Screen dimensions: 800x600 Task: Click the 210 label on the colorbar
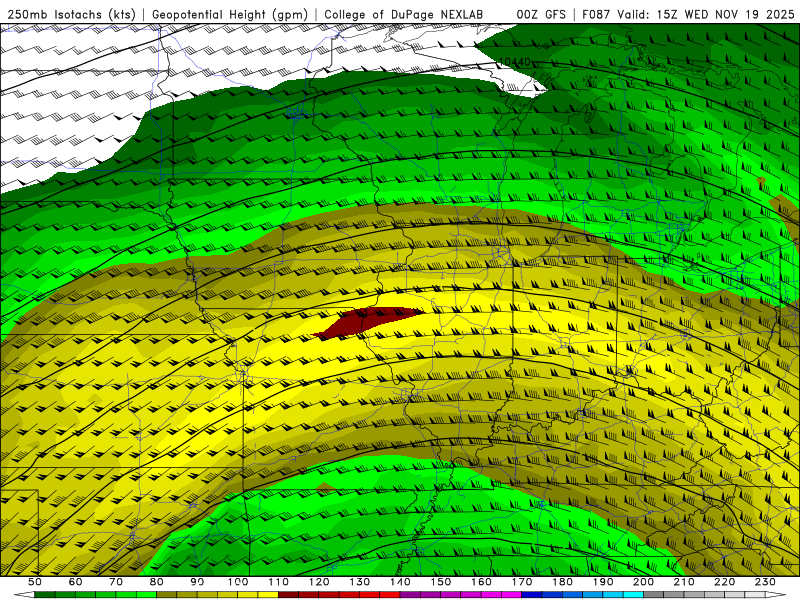[x=685, y=582]
